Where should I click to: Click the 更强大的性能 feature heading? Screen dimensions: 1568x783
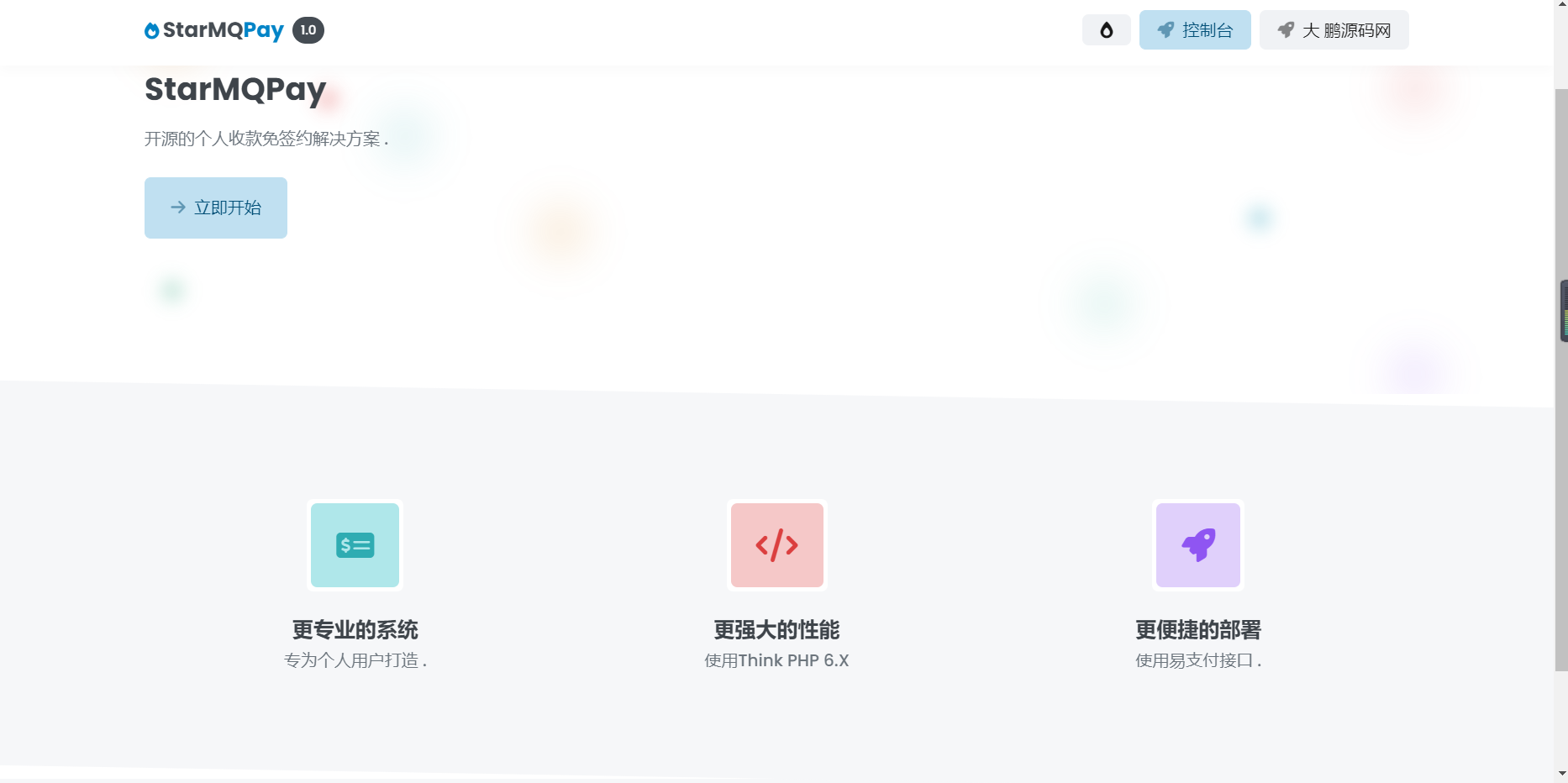(x=776, y=630)
